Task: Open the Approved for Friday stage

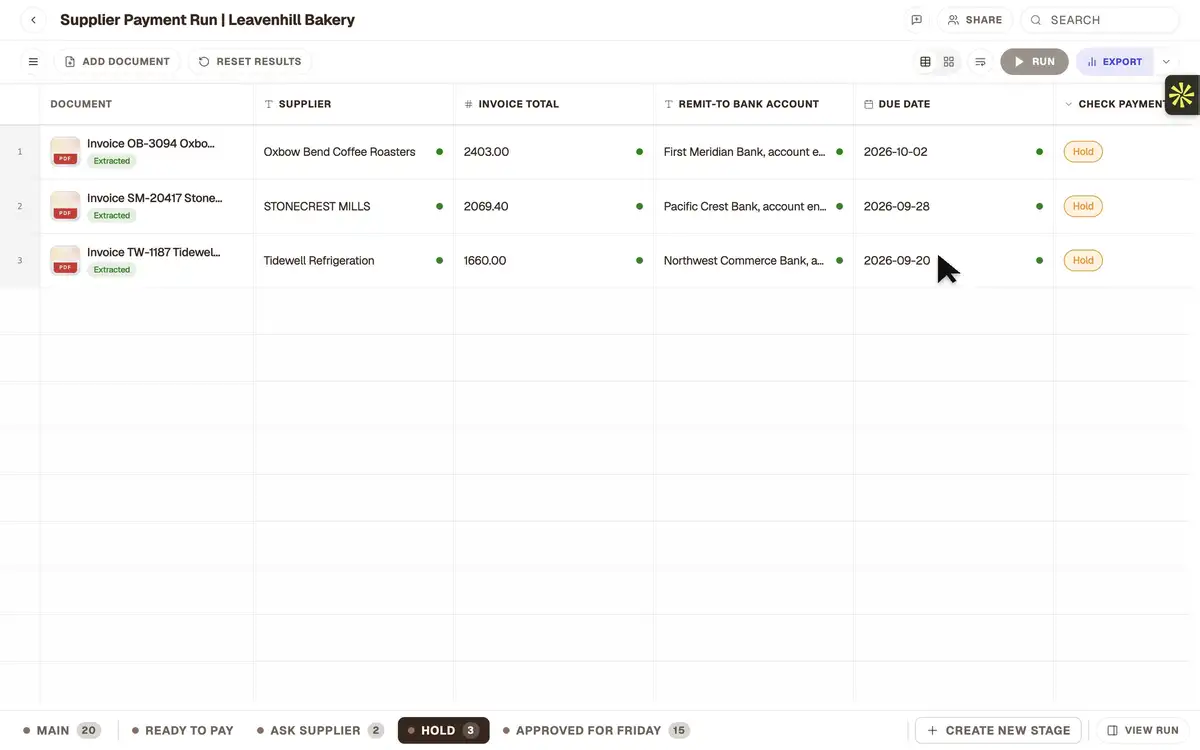Action: pos(596,731)
